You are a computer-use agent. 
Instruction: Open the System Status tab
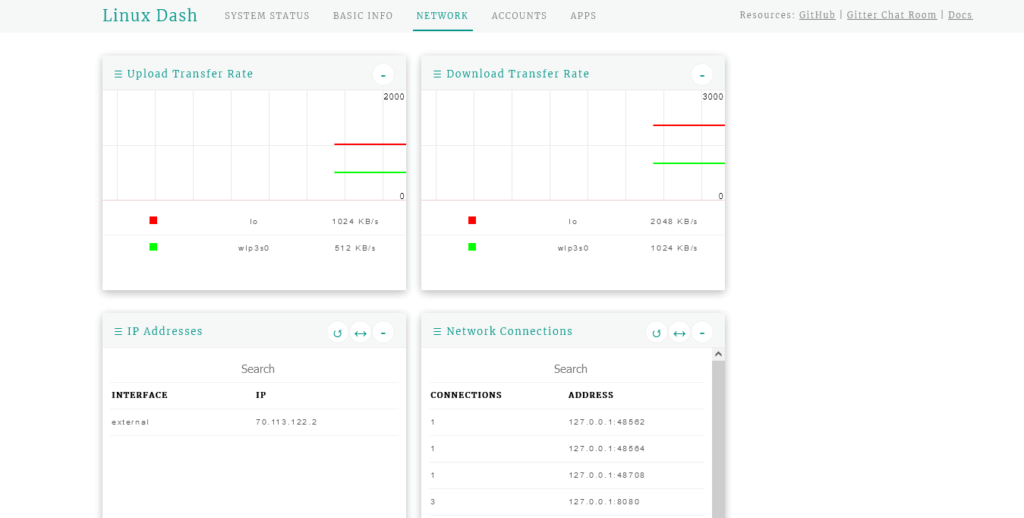(267, 16)
